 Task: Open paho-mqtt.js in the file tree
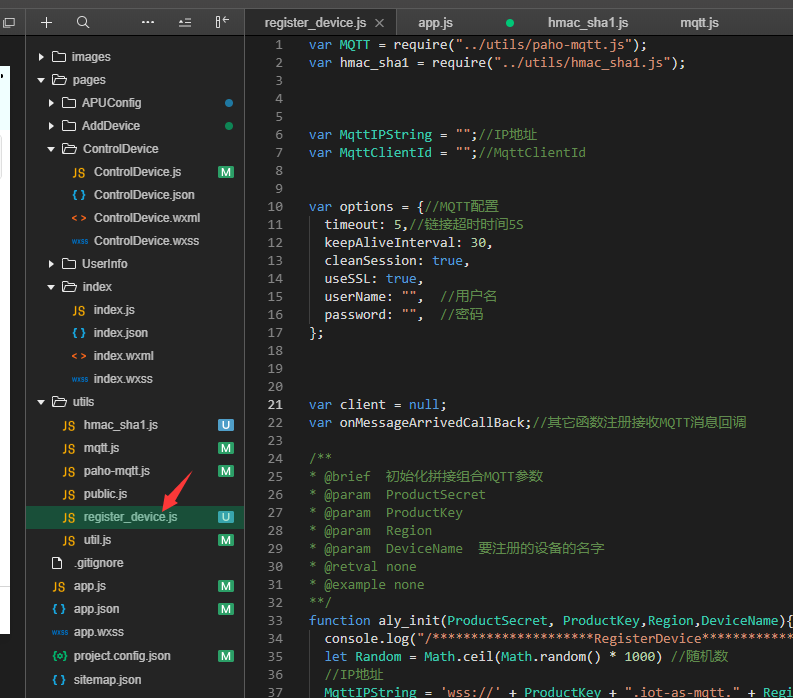pos(116,471)
